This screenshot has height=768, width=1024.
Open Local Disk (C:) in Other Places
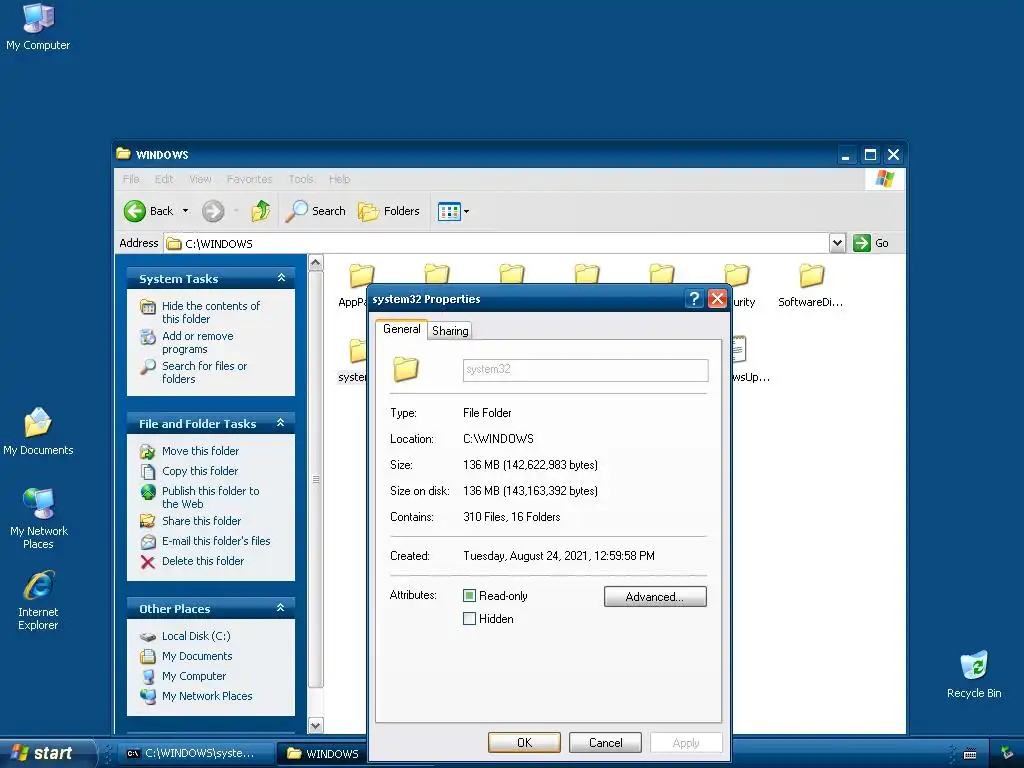pyautogui.click(x=196, y=636)
